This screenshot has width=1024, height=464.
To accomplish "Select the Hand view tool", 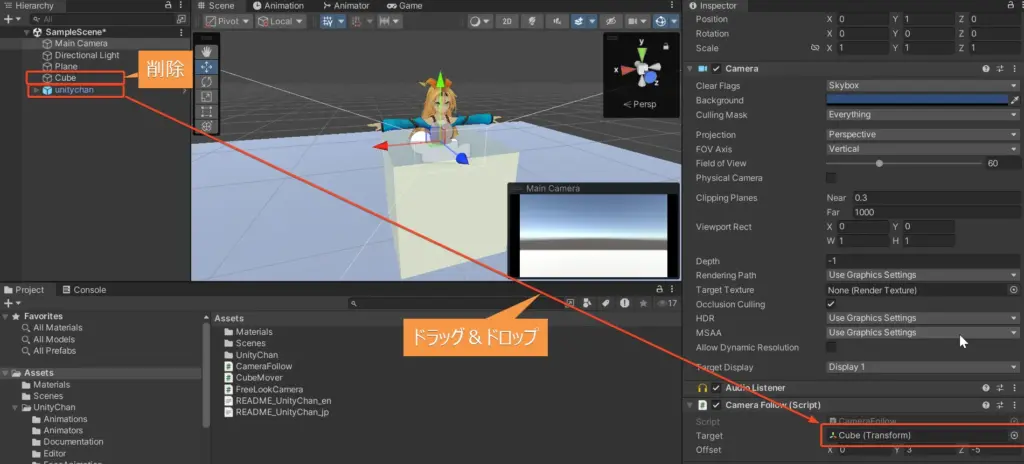I will pos(207,52).
